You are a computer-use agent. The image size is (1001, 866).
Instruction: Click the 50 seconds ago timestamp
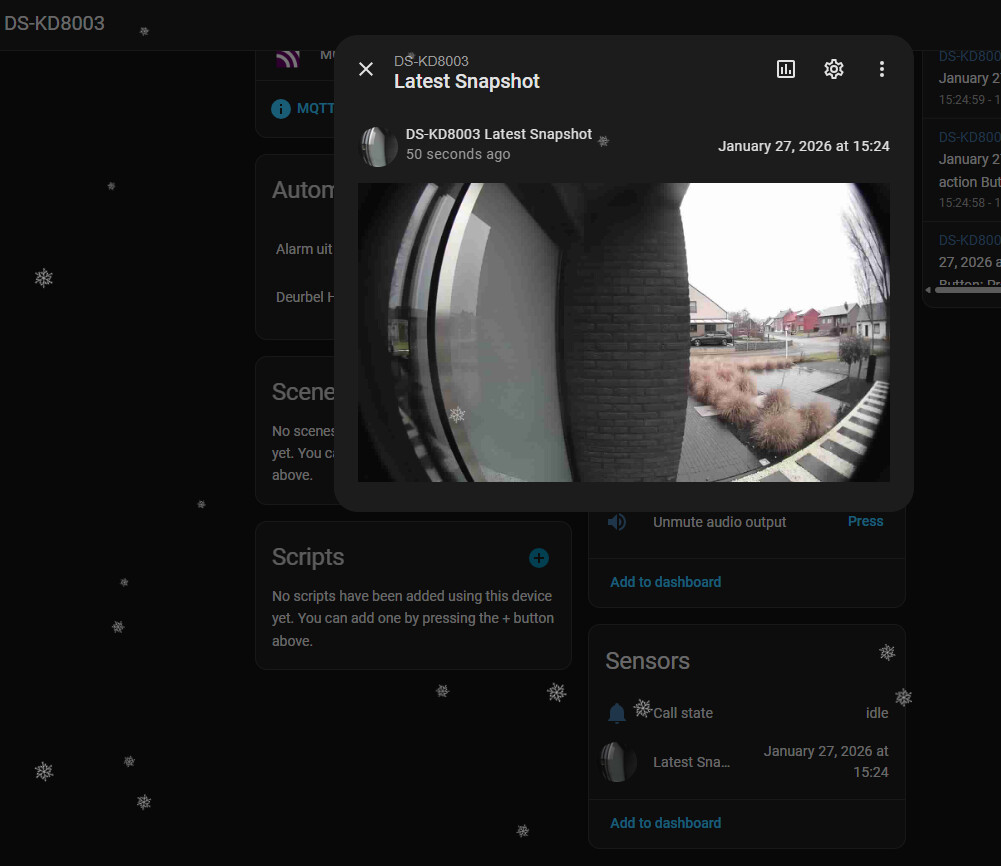pyautogui.click(x=458, y=154)
